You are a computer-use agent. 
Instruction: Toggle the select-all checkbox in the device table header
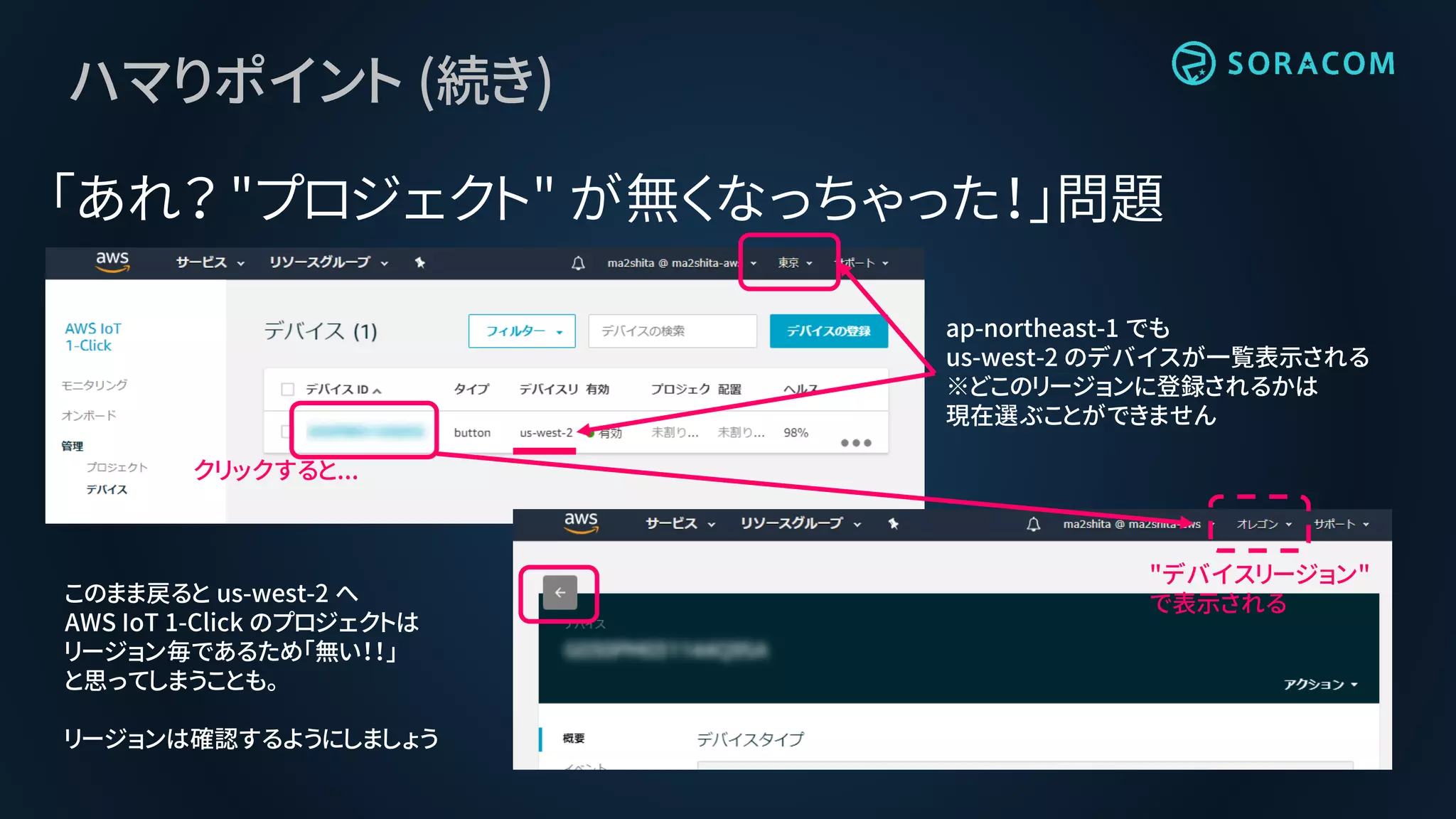[x=287, y=389]
